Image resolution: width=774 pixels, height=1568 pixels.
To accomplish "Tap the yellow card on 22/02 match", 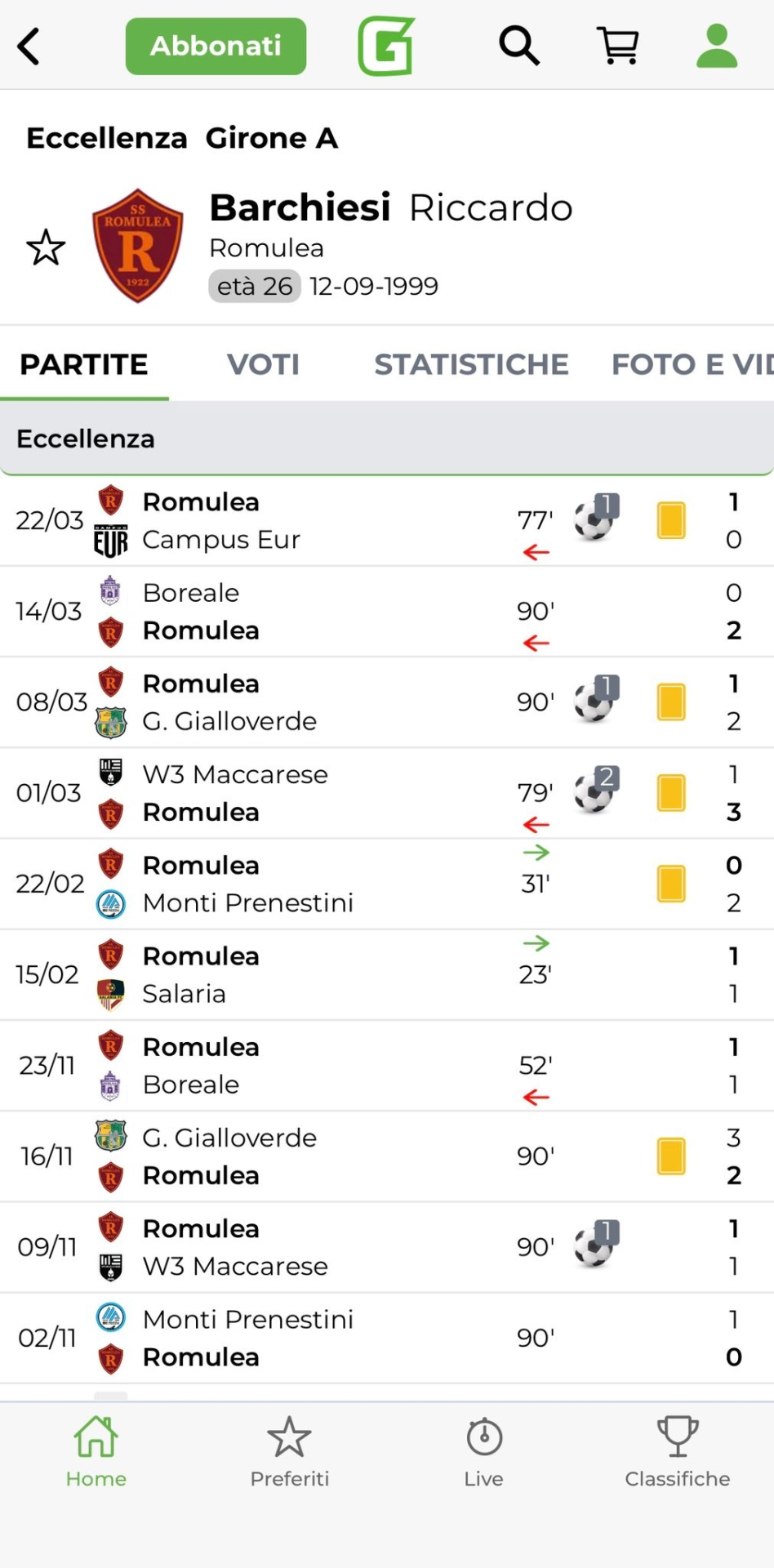I will tap(671, 884).
